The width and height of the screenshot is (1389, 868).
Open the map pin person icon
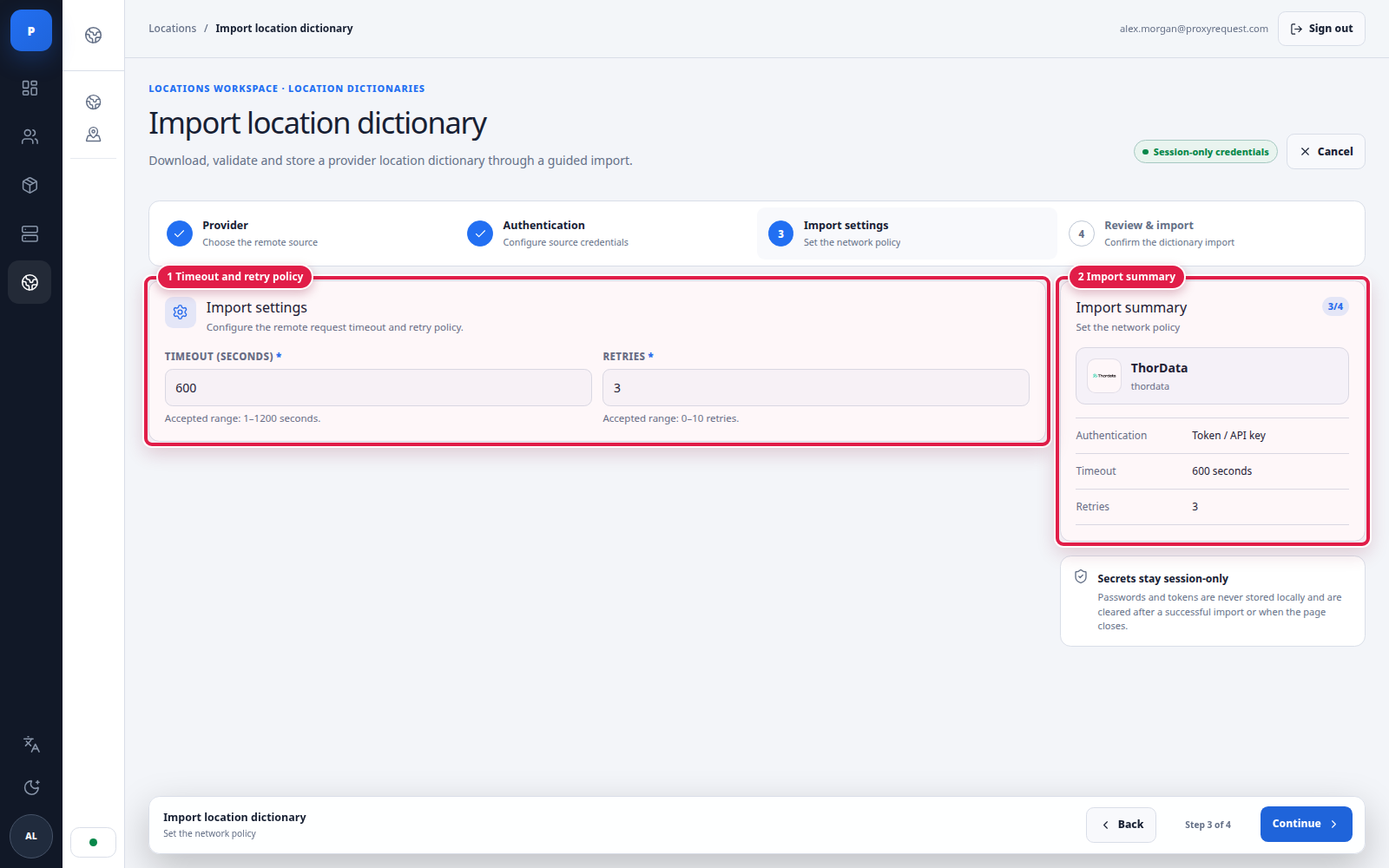[x=94, y=135]
